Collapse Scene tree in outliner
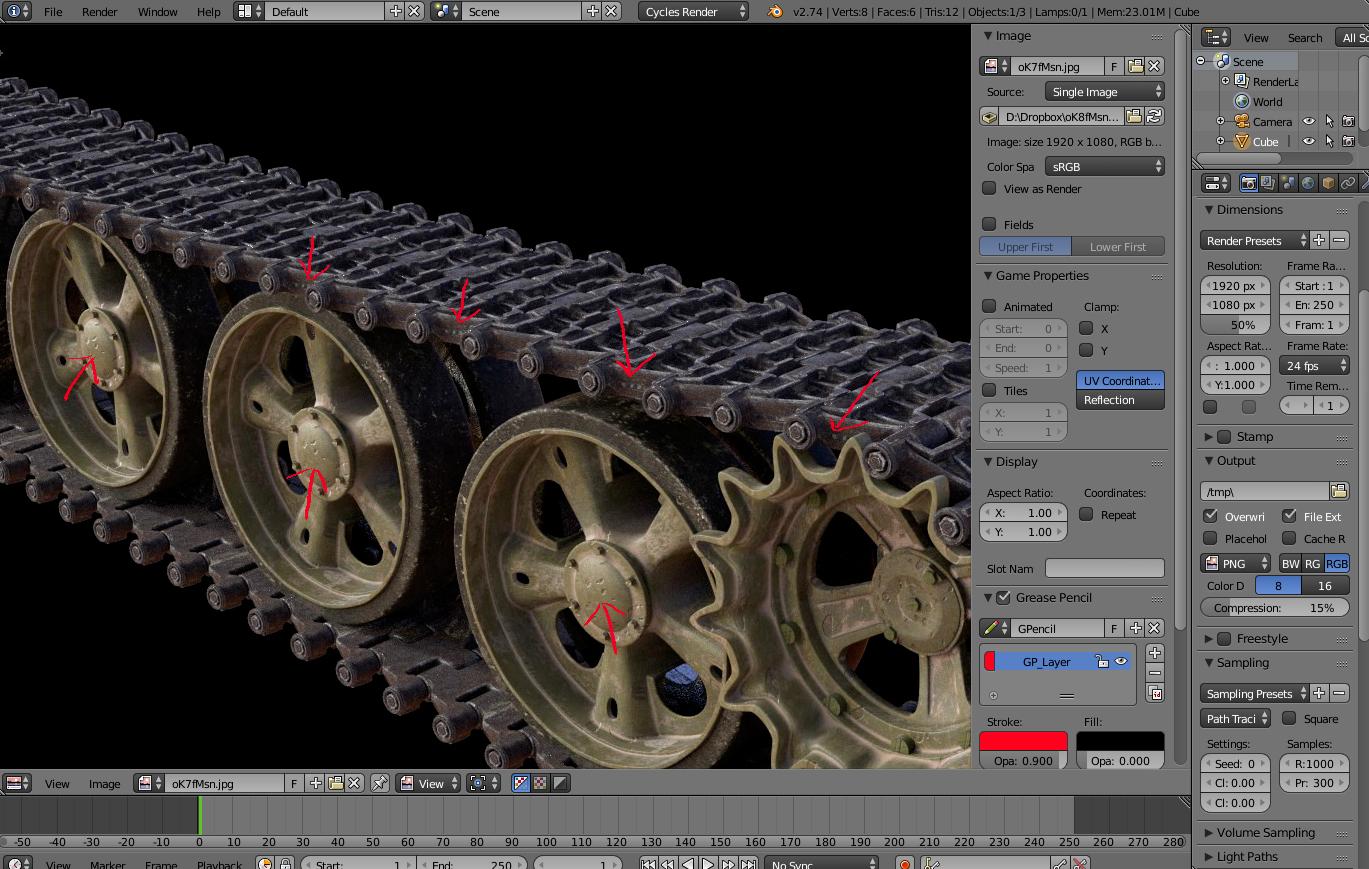 tap(1201, 61)
